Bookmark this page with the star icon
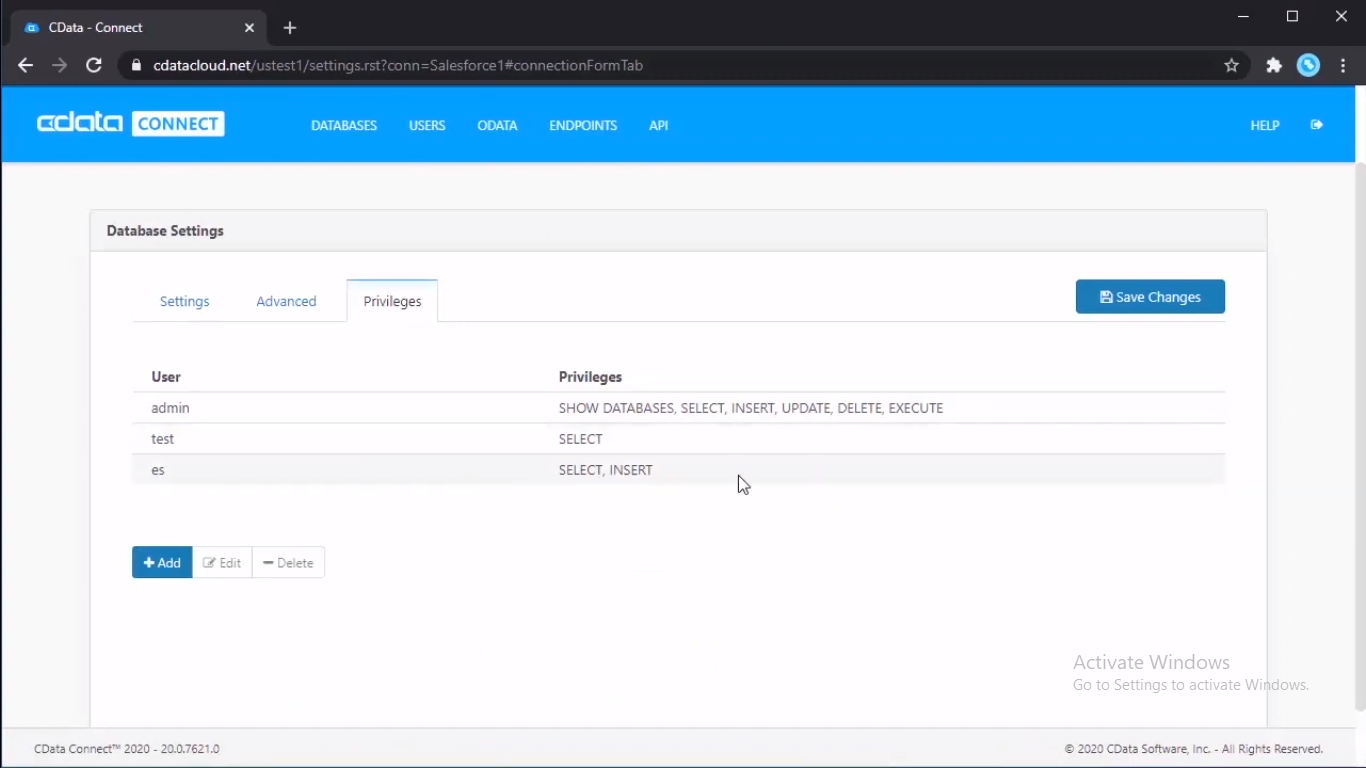 [x=1232, y=65]
